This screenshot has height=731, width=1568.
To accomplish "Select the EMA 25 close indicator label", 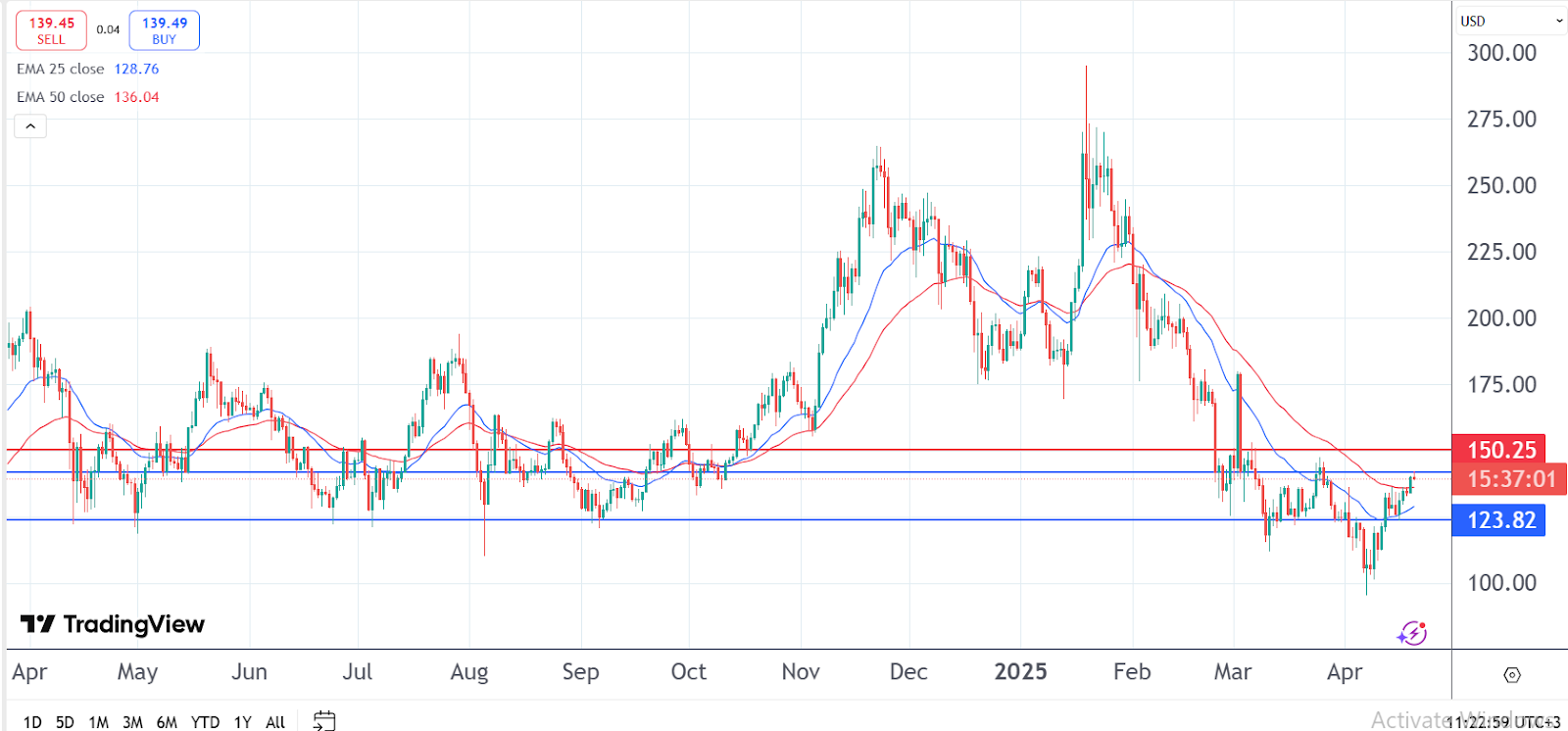I will pyautogui.click(x=61, y=69).
